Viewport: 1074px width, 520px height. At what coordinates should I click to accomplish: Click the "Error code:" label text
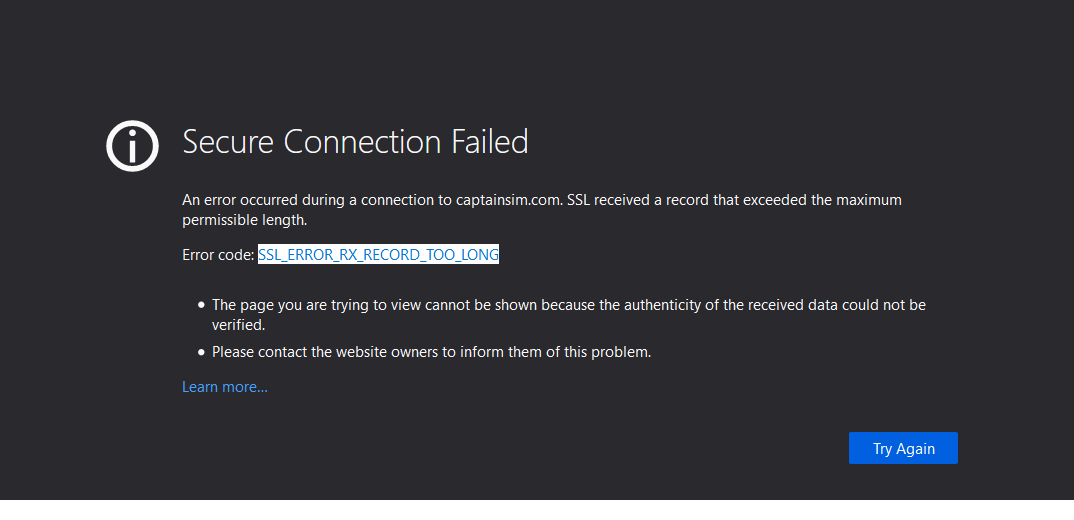point(218,255)
